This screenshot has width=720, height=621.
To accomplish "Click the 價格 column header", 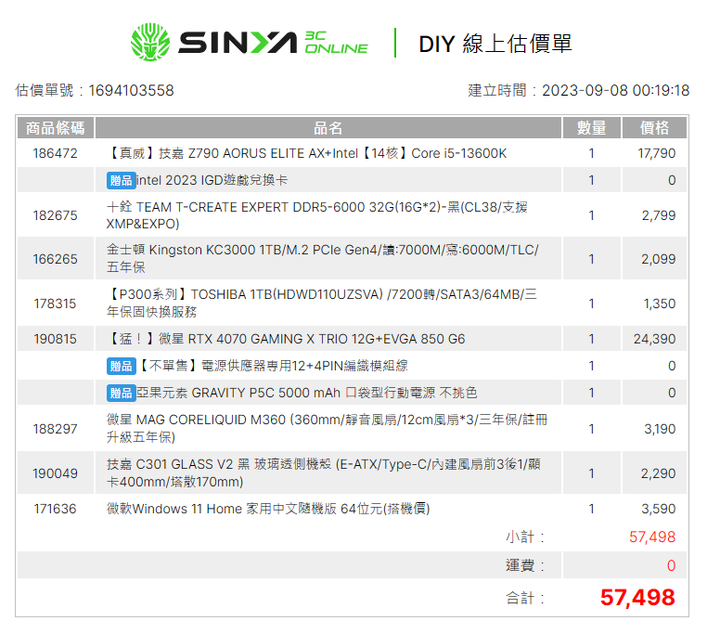I will (x=654, y=128).
